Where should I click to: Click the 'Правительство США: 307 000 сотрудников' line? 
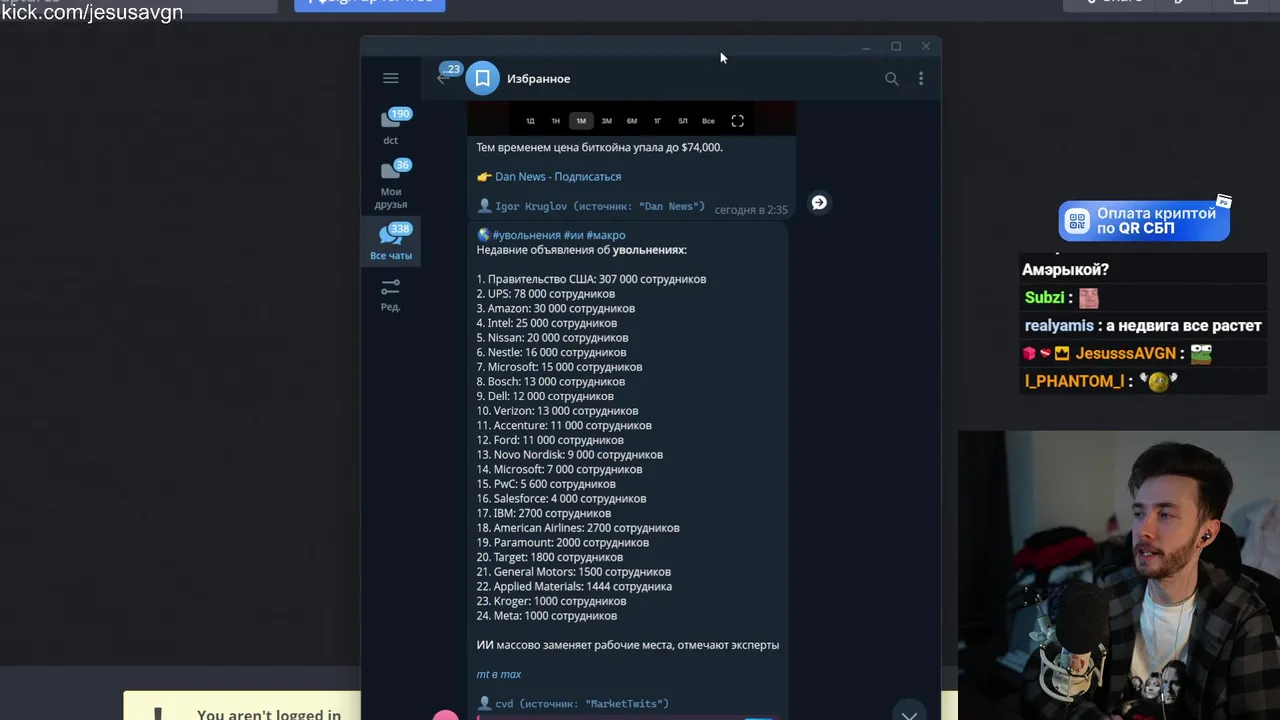click(x=591, y=279)
